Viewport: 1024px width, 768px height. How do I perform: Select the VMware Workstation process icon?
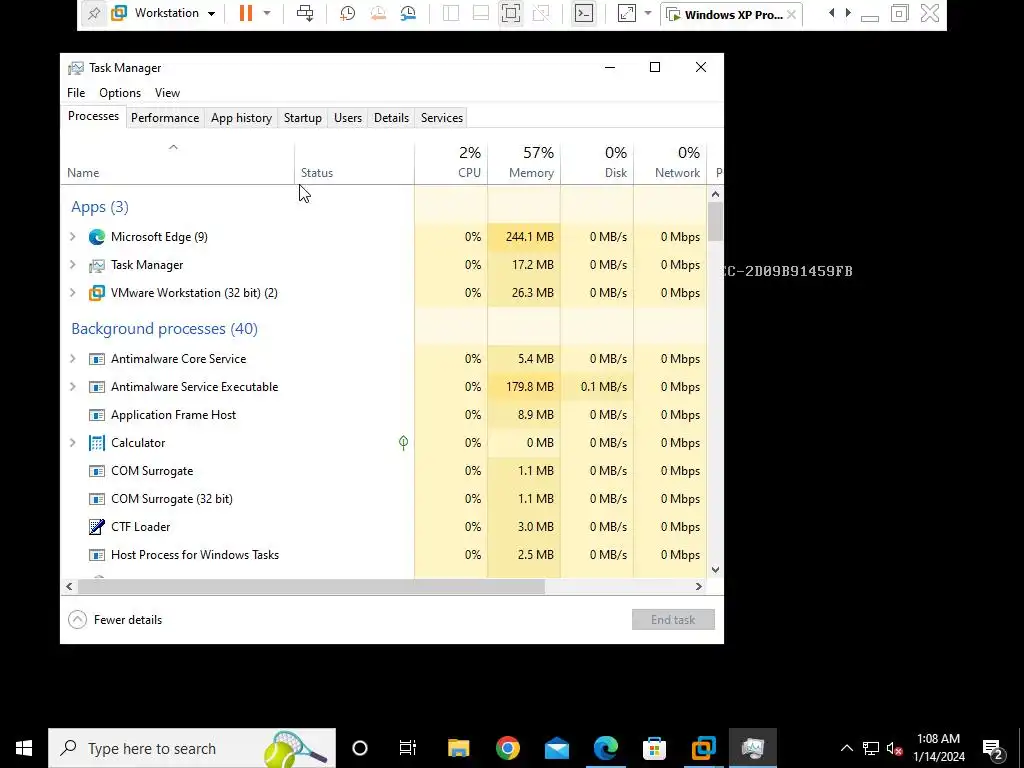point(97,293)
